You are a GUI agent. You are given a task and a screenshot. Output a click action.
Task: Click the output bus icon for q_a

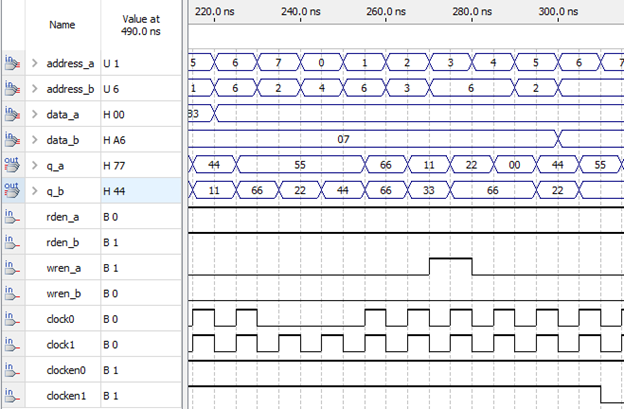(x=12, y=165)
